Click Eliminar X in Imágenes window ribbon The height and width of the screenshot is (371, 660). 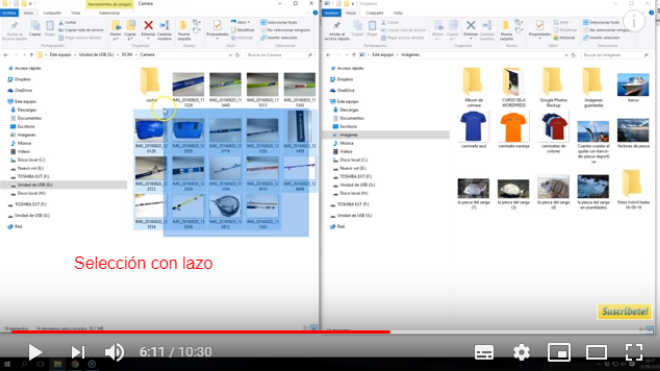pyautogui.click(x=471, y=29)
